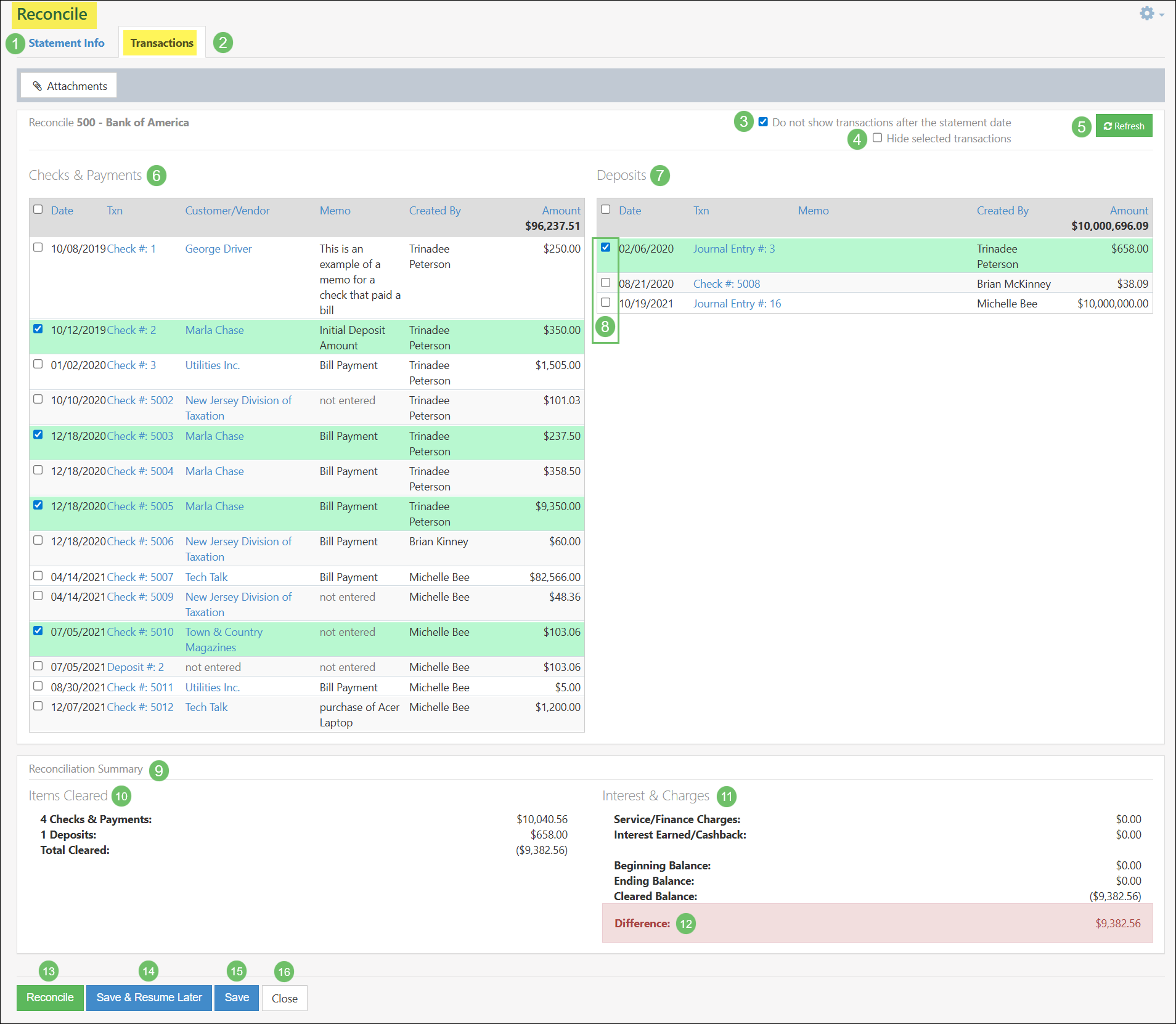Open the settings gear menu
This screenshot has height=1024, width=1176.
point(1146,12)
